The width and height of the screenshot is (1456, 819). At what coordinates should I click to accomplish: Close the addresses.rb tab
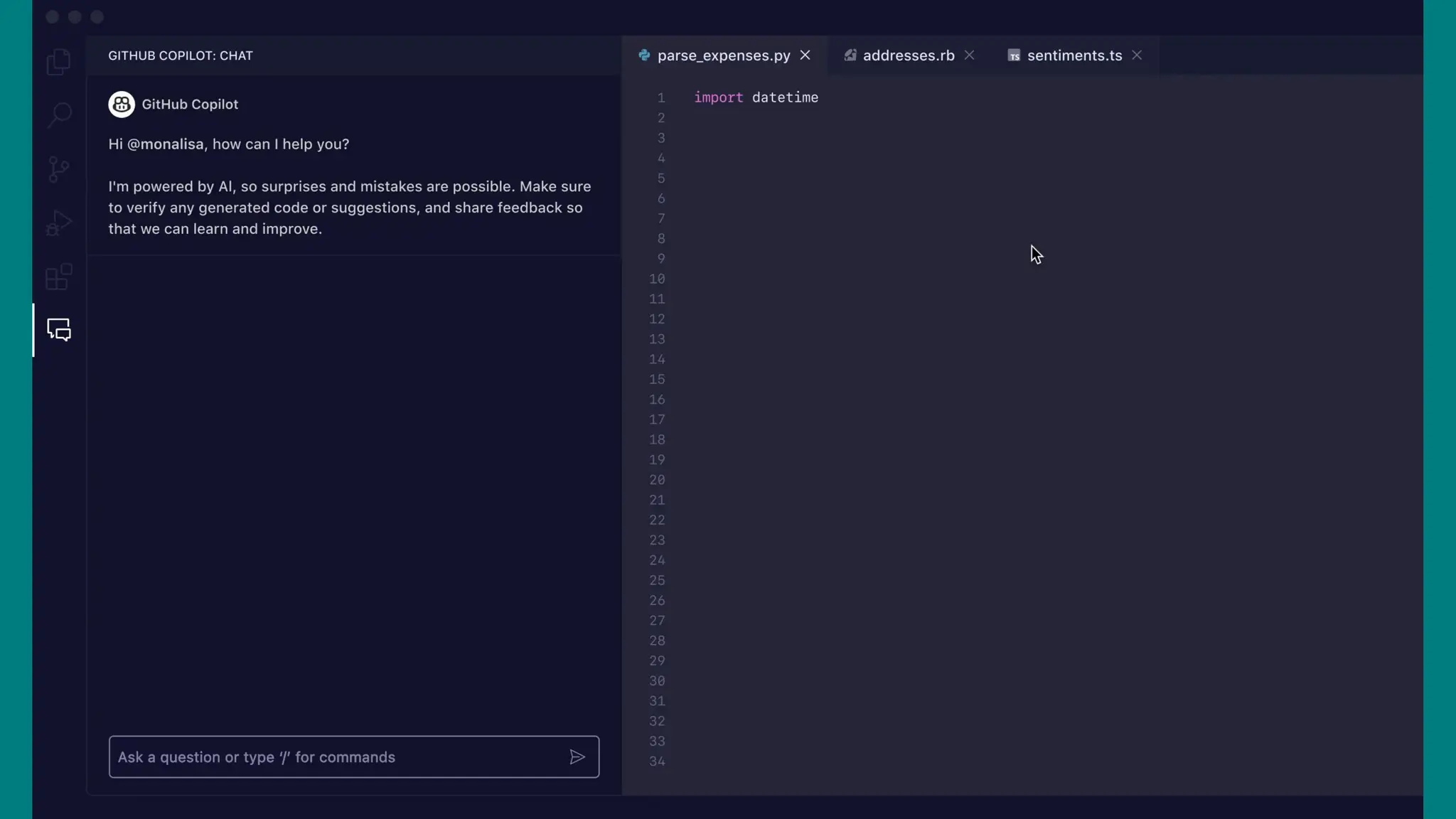pos(969,55)
